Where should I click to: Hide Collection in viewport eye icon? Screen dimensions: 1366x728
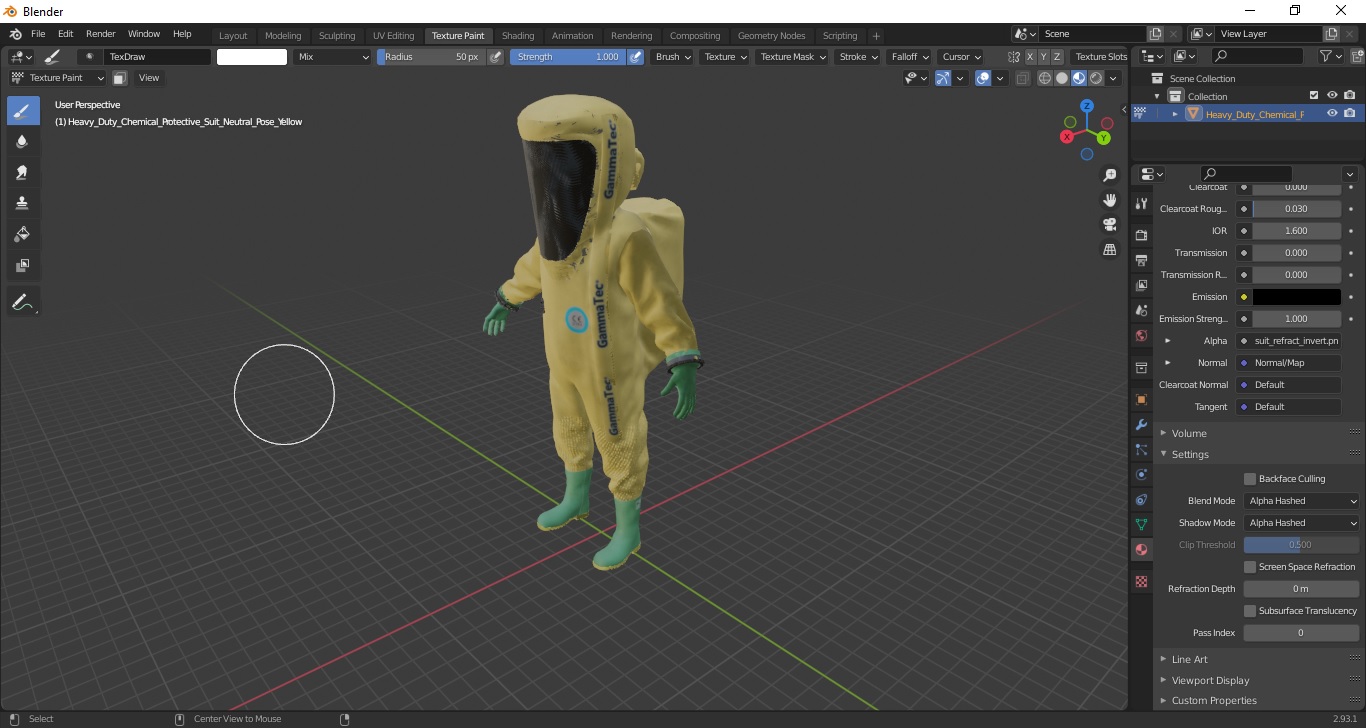(x=1332, y=96)
